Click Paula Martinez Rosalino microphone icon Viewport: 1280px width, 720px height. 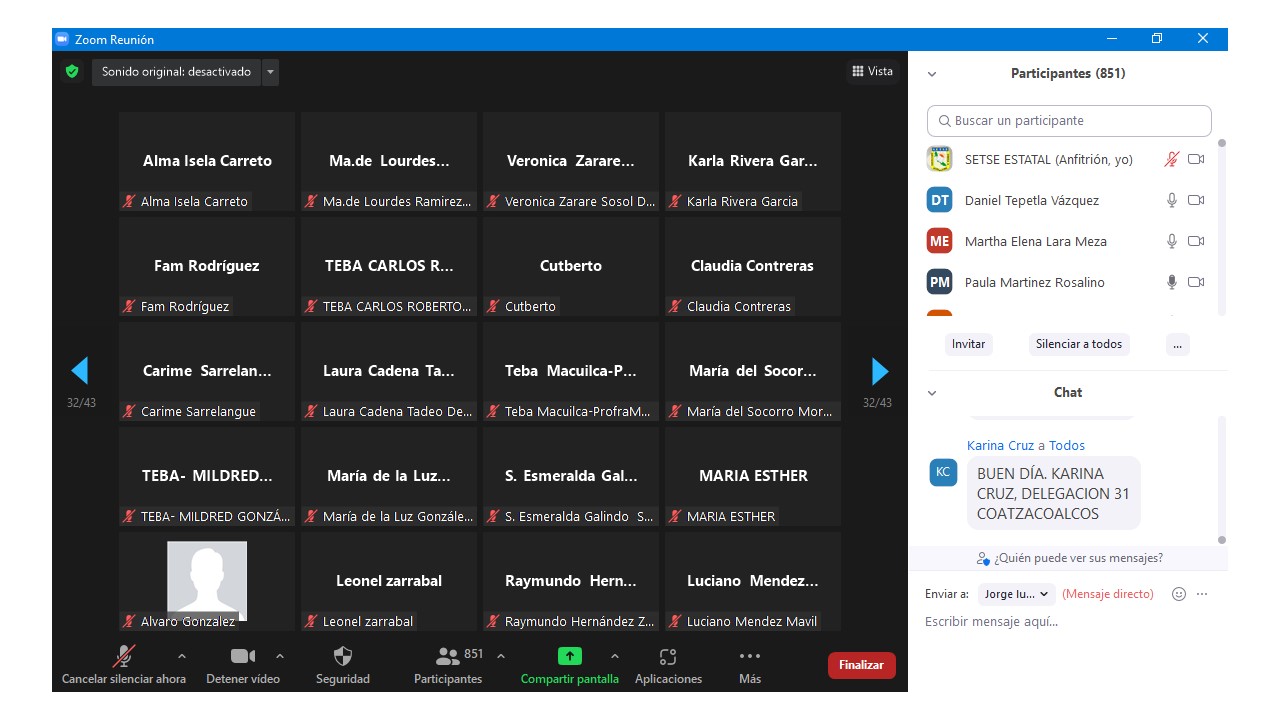(1172, 282)
